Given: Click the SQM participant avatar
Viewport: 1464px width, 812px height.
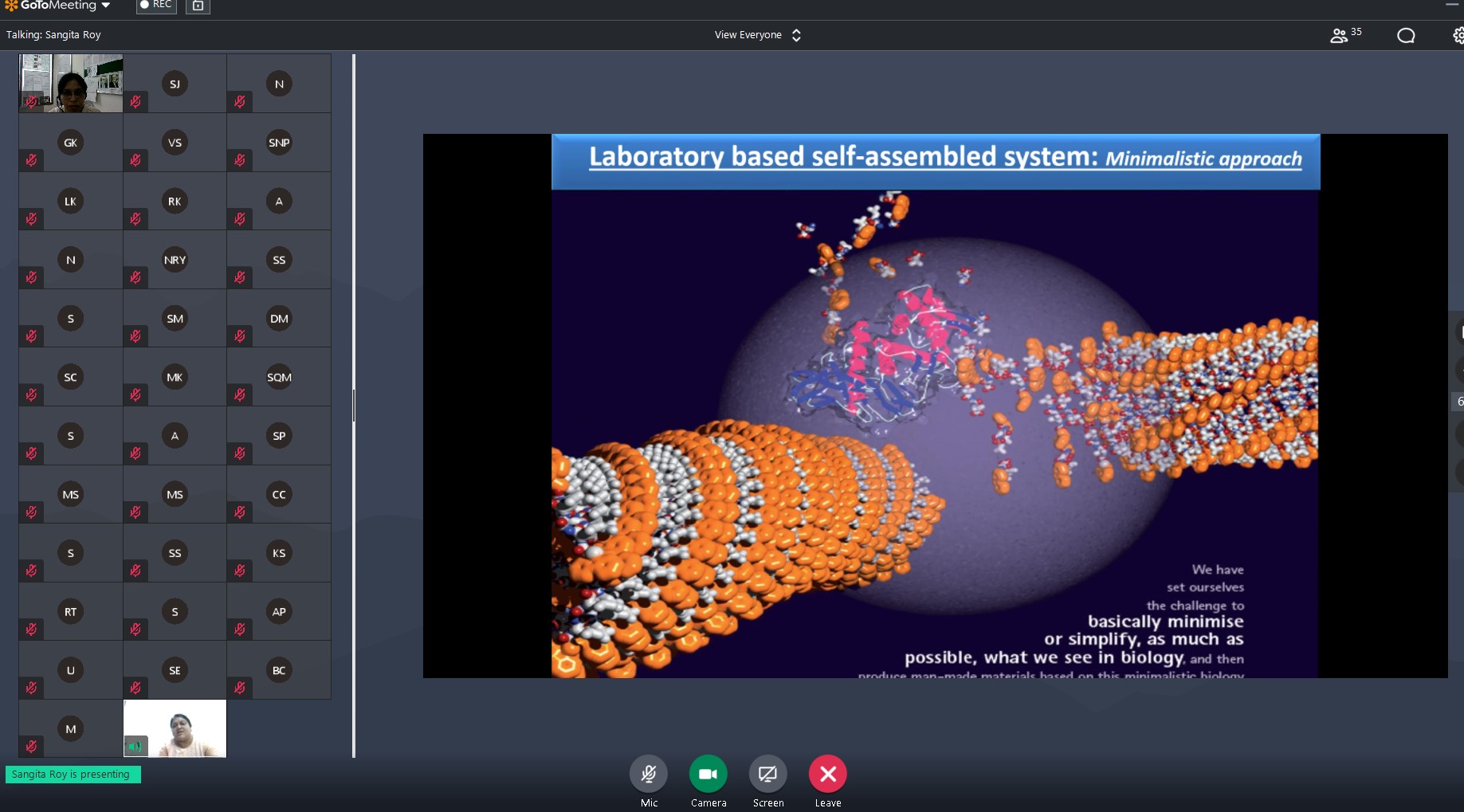Looking at the screenshot, I should (279, 377).
